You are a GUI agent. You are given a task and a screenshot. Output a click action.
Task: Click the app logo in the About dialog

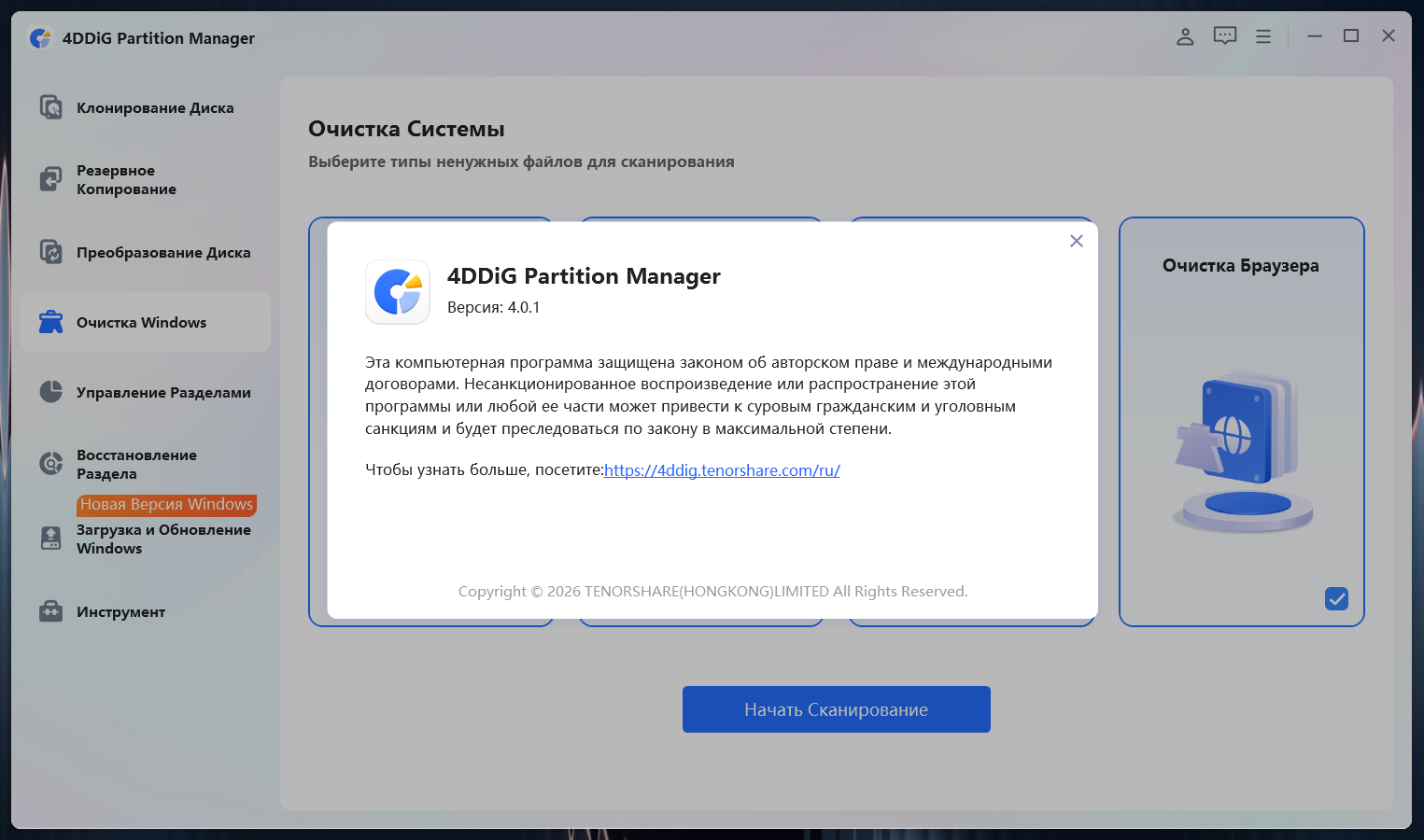[x=398, y=292]
